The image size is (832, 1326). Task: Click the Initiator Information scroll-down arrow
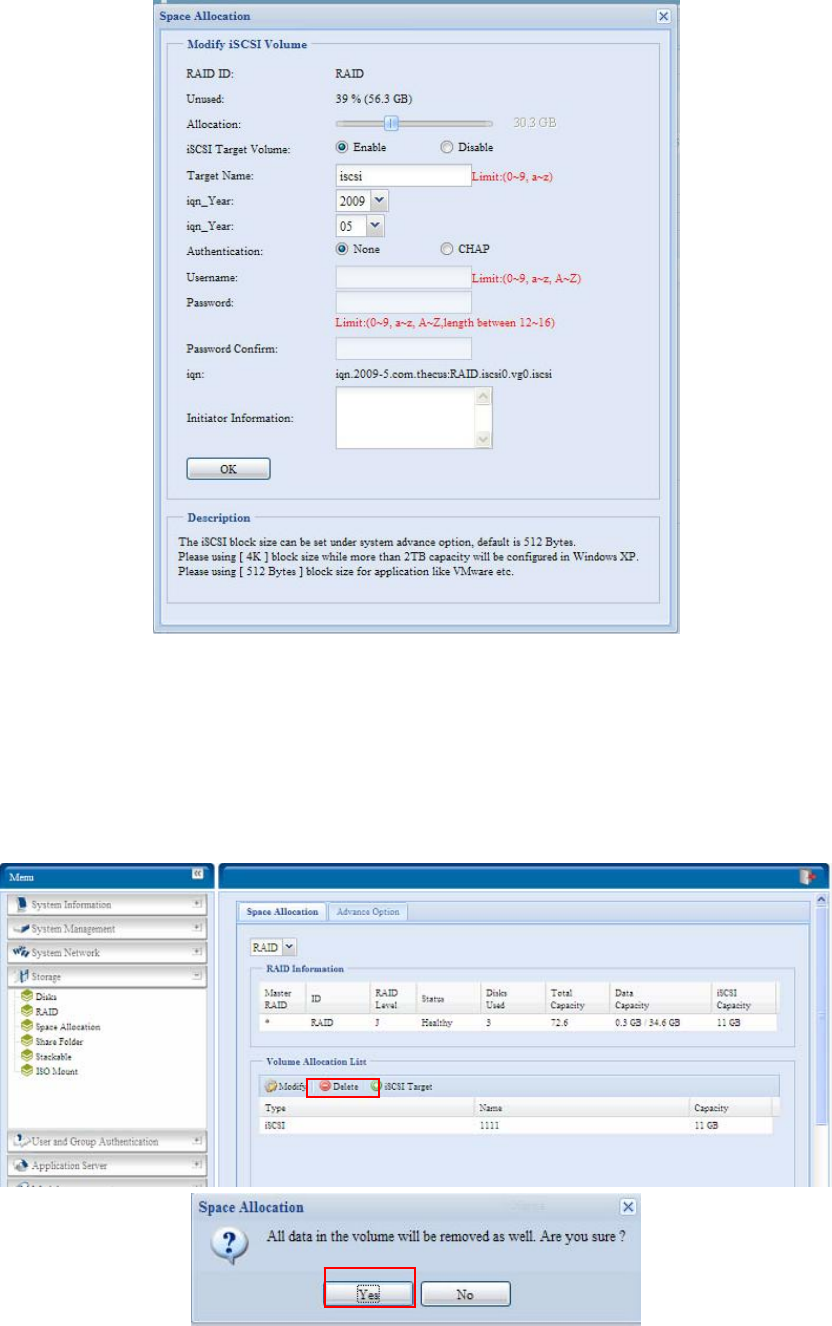point(484,439)
